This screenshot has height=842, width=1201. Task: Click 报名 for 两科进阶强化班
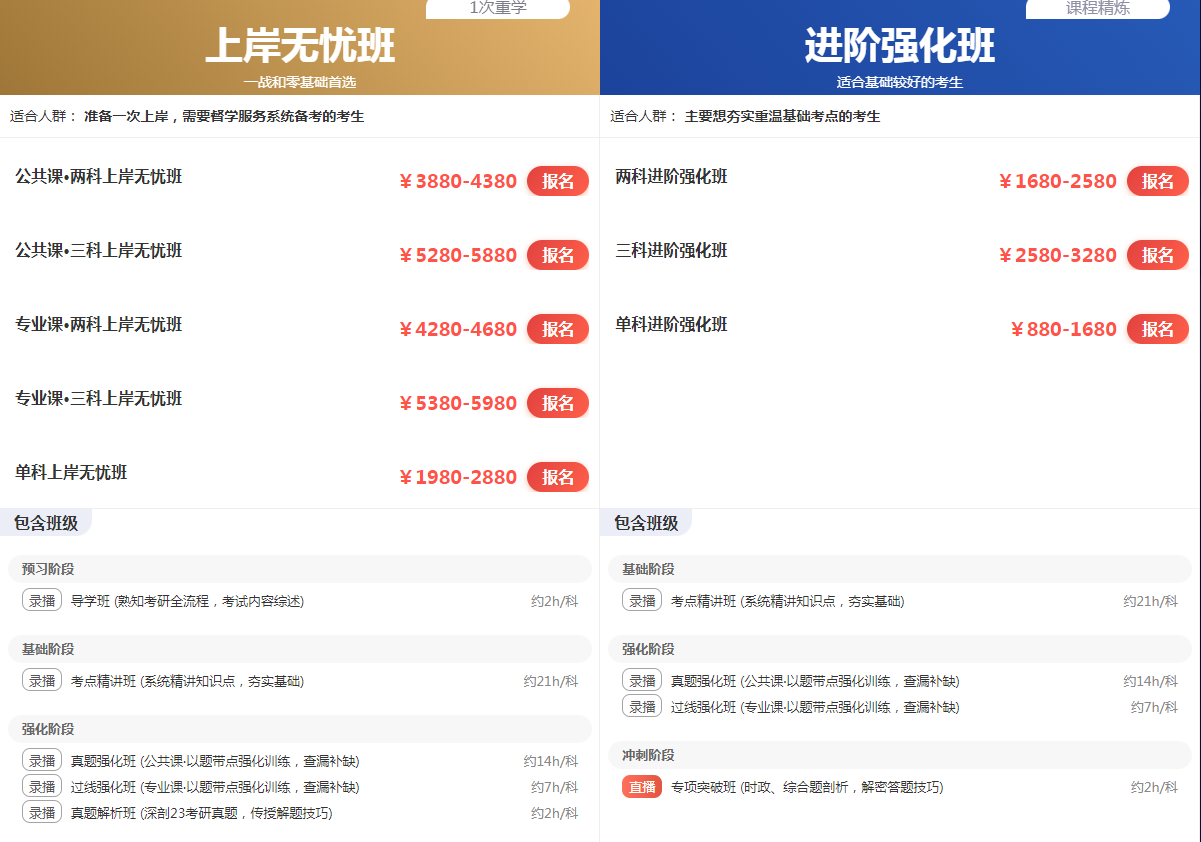coord(1157,181)
